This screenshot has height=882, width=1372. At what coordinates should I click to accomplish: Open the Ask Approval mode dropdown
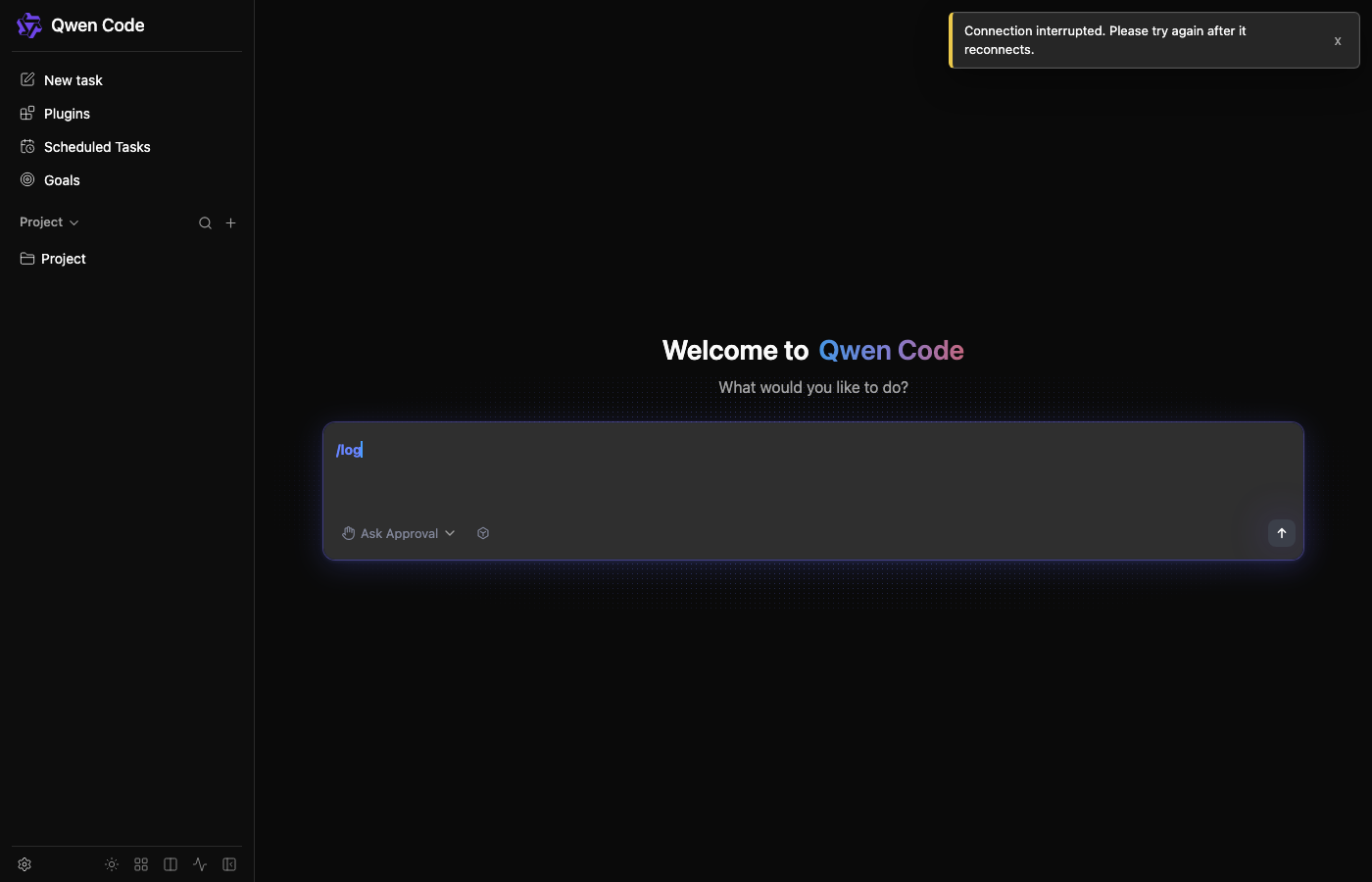click(399, 533)
